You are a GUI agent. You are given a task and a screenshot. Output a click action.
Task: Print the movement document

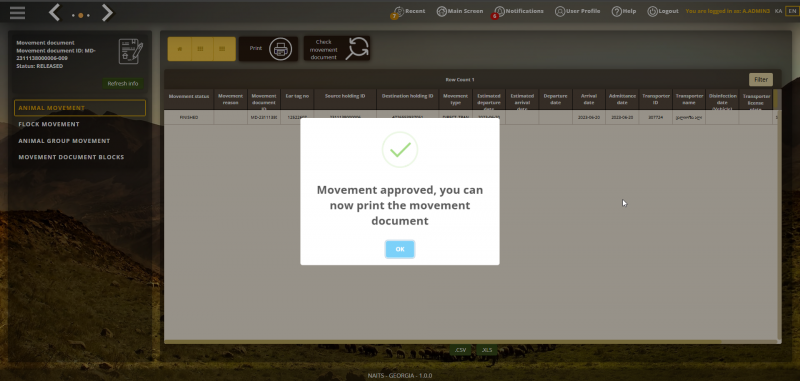click(268, 49)
